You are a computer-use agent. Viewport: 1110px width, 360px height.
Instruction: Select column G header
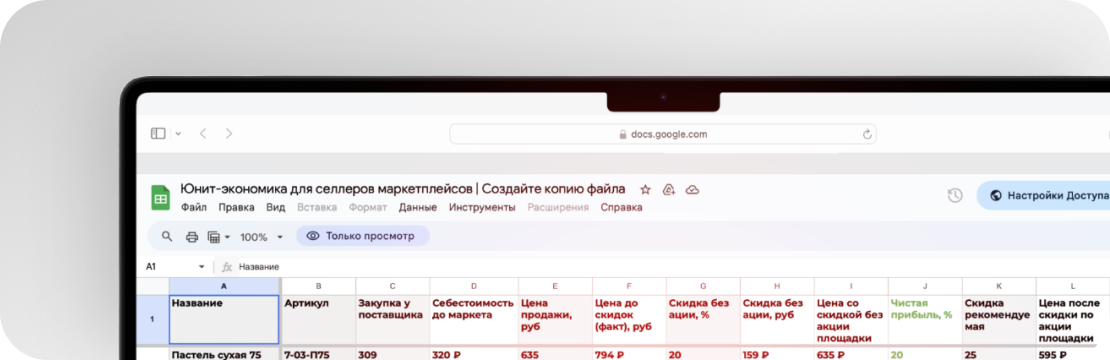703,286
